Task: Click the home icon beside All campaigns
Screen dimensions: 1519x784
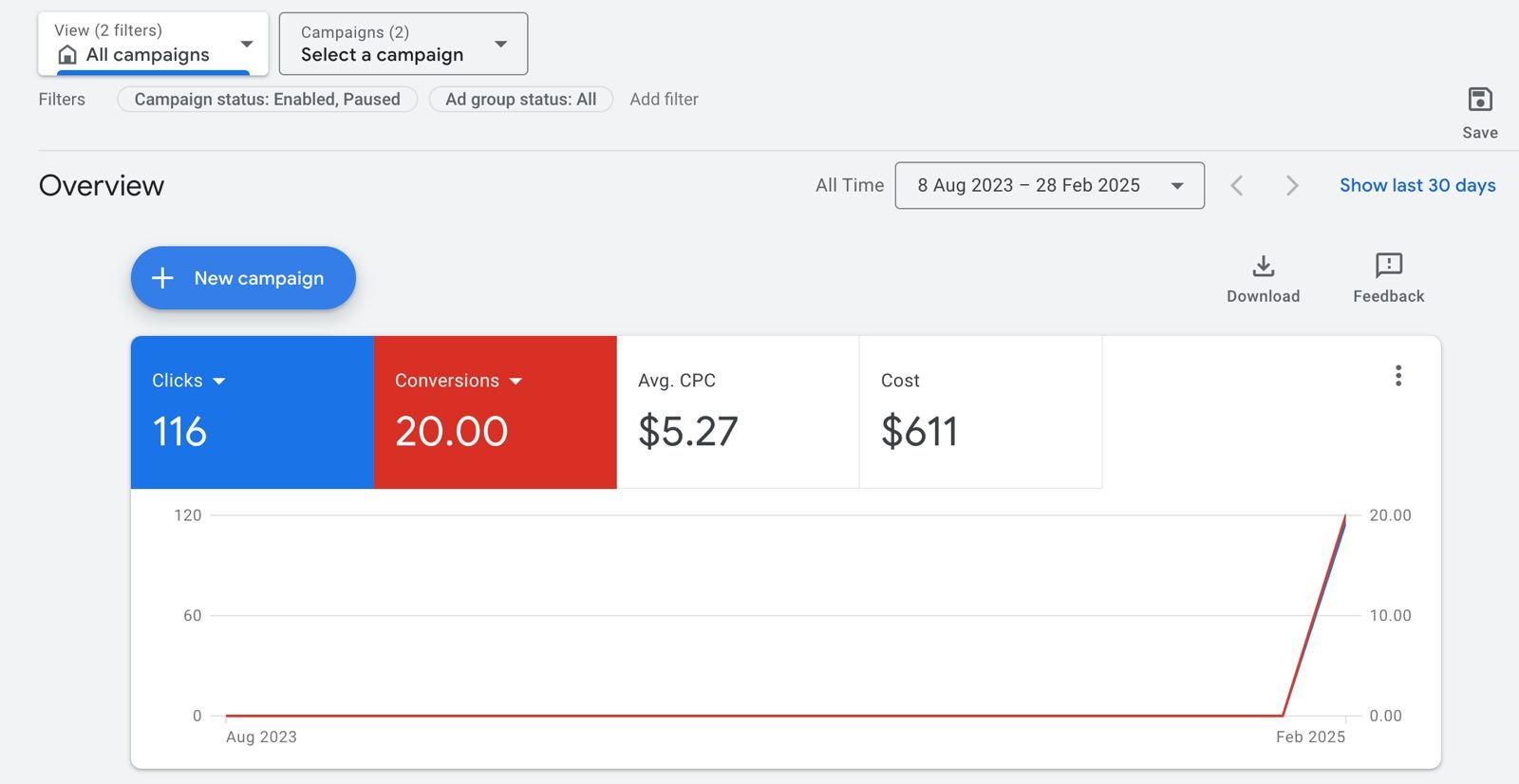Action: pyautogui.click(x=67, y=55)
